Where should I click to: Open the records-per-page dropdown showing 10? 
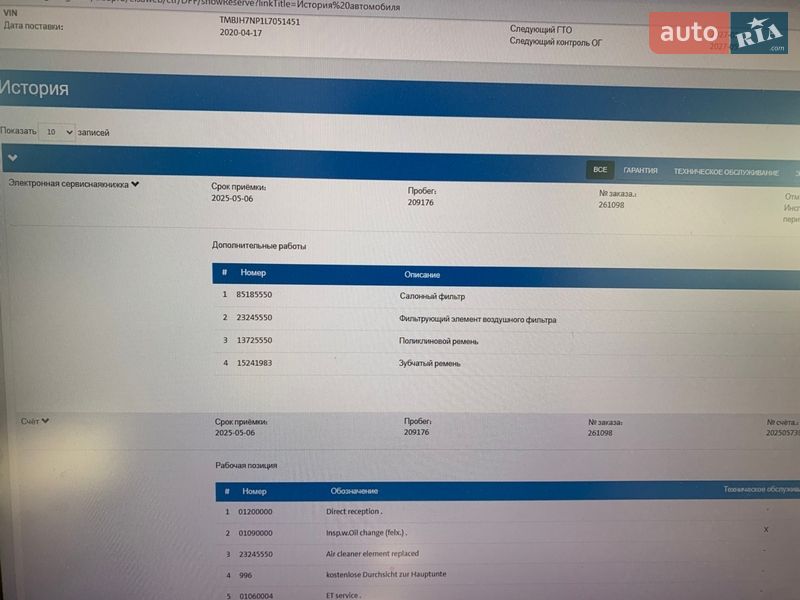56,132
